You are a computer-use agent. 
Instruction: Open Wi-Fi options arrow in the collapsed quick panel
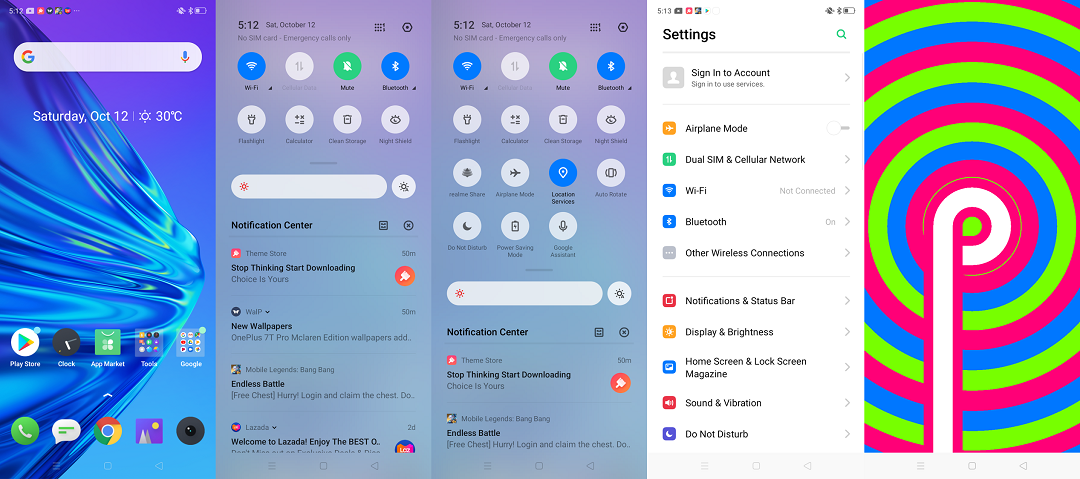(270, 89)
